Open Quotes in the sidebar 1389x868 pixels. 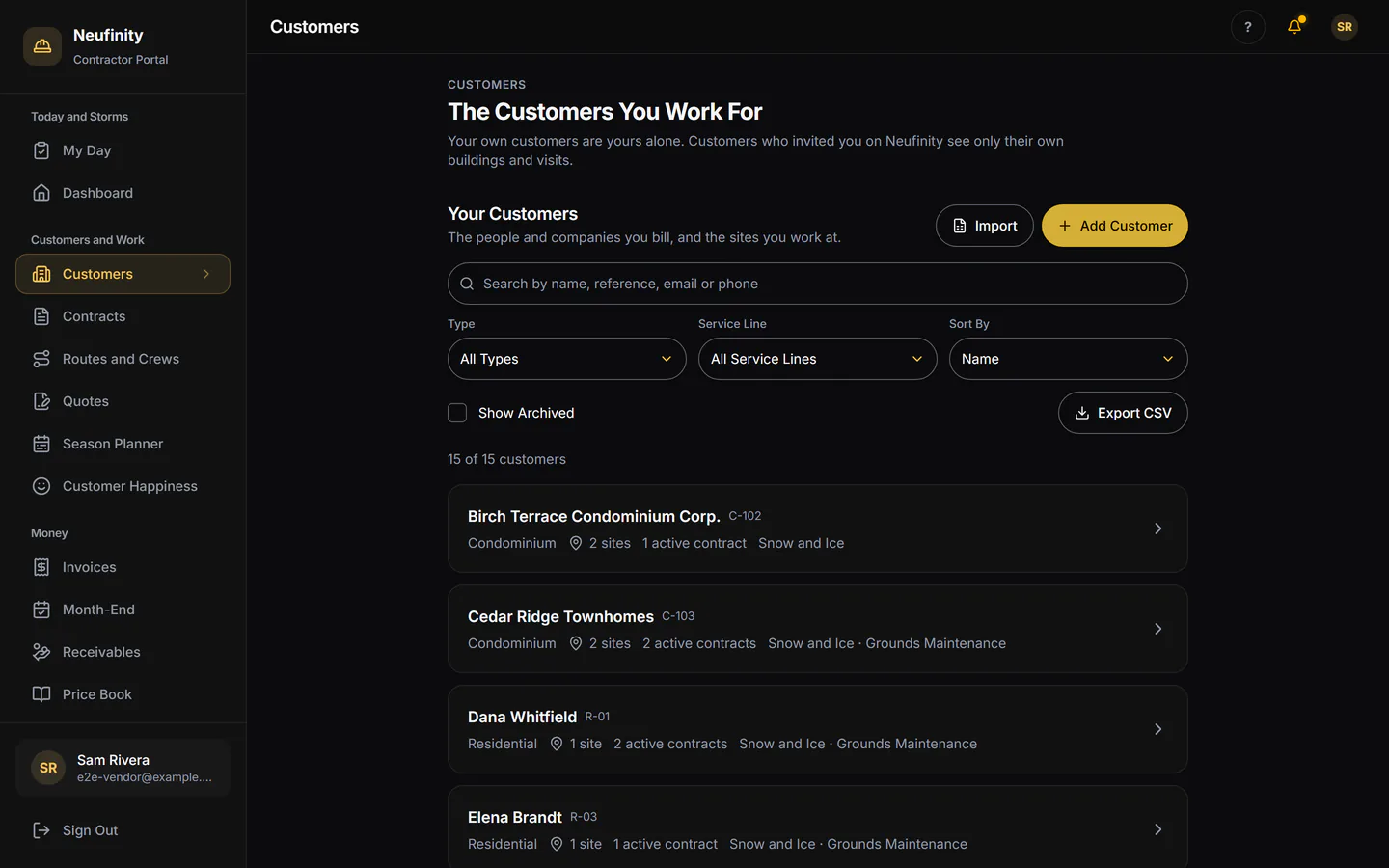123,401
